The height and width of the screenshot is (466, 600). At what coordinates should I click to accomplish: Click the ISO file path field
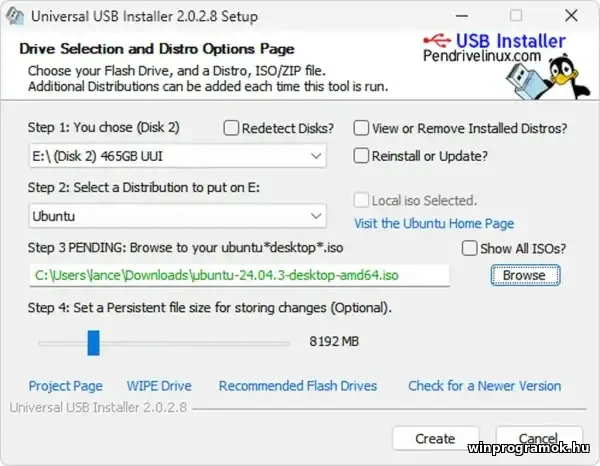point(239,275)
